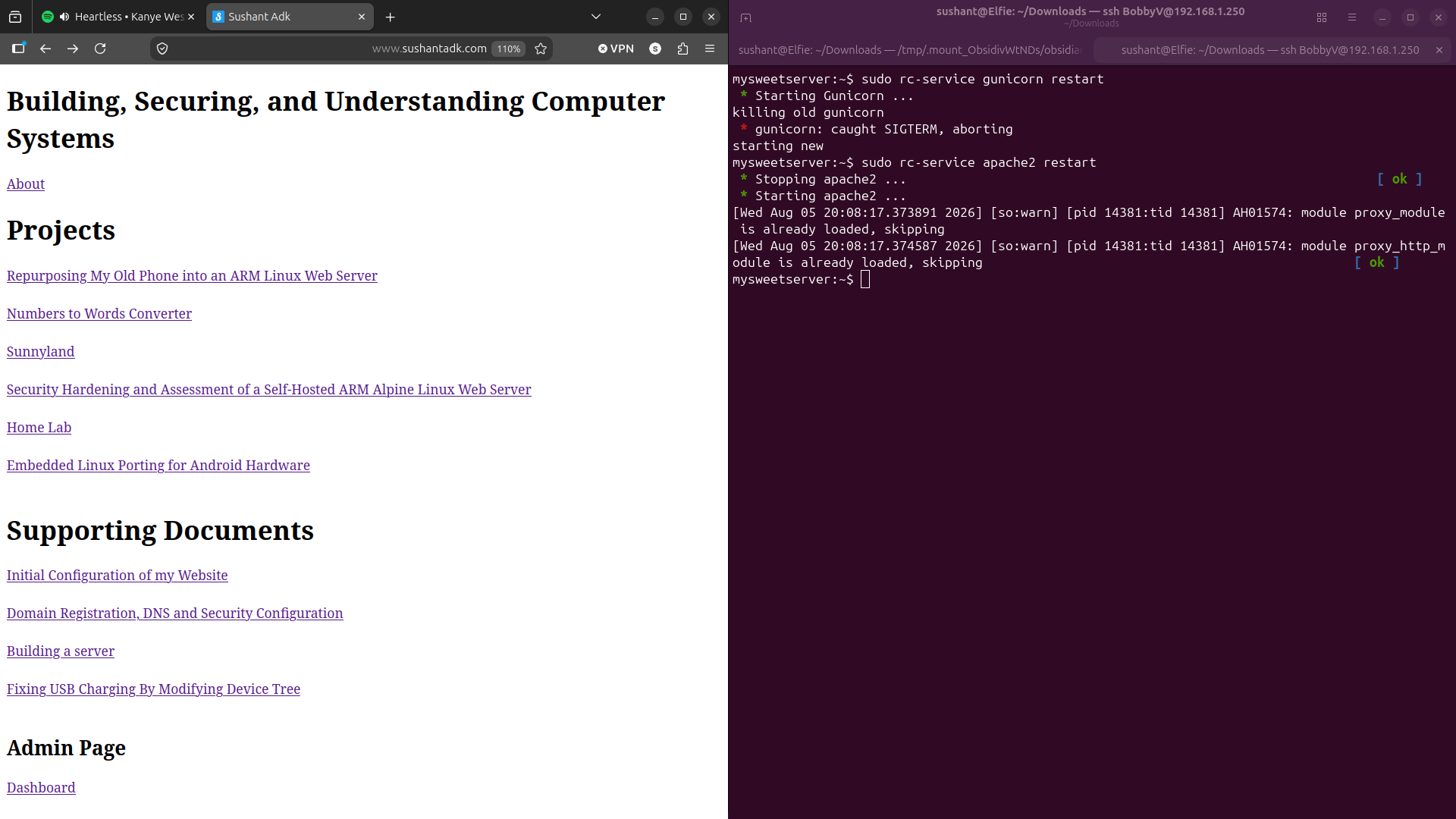This screenshot has width=1456, height=819.
Task: Open the browser extensions icon
Action: pyautogui.click(x=682, y=49)
